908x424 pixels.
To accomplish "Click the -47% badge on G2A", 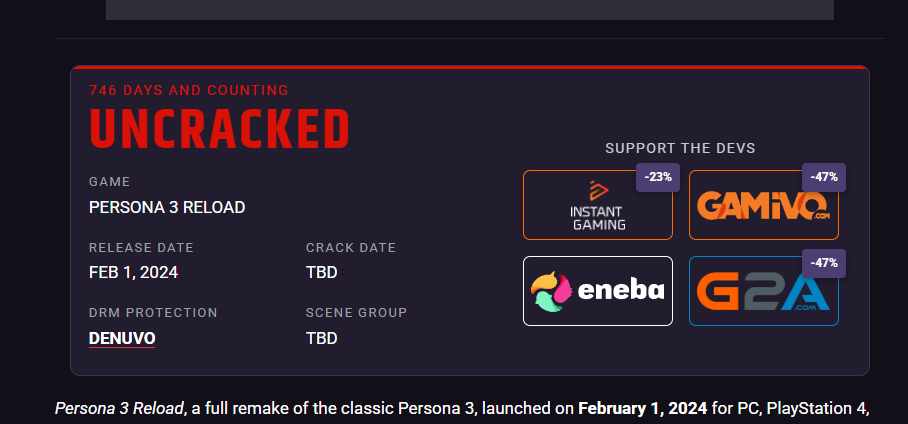I will 824,264.
